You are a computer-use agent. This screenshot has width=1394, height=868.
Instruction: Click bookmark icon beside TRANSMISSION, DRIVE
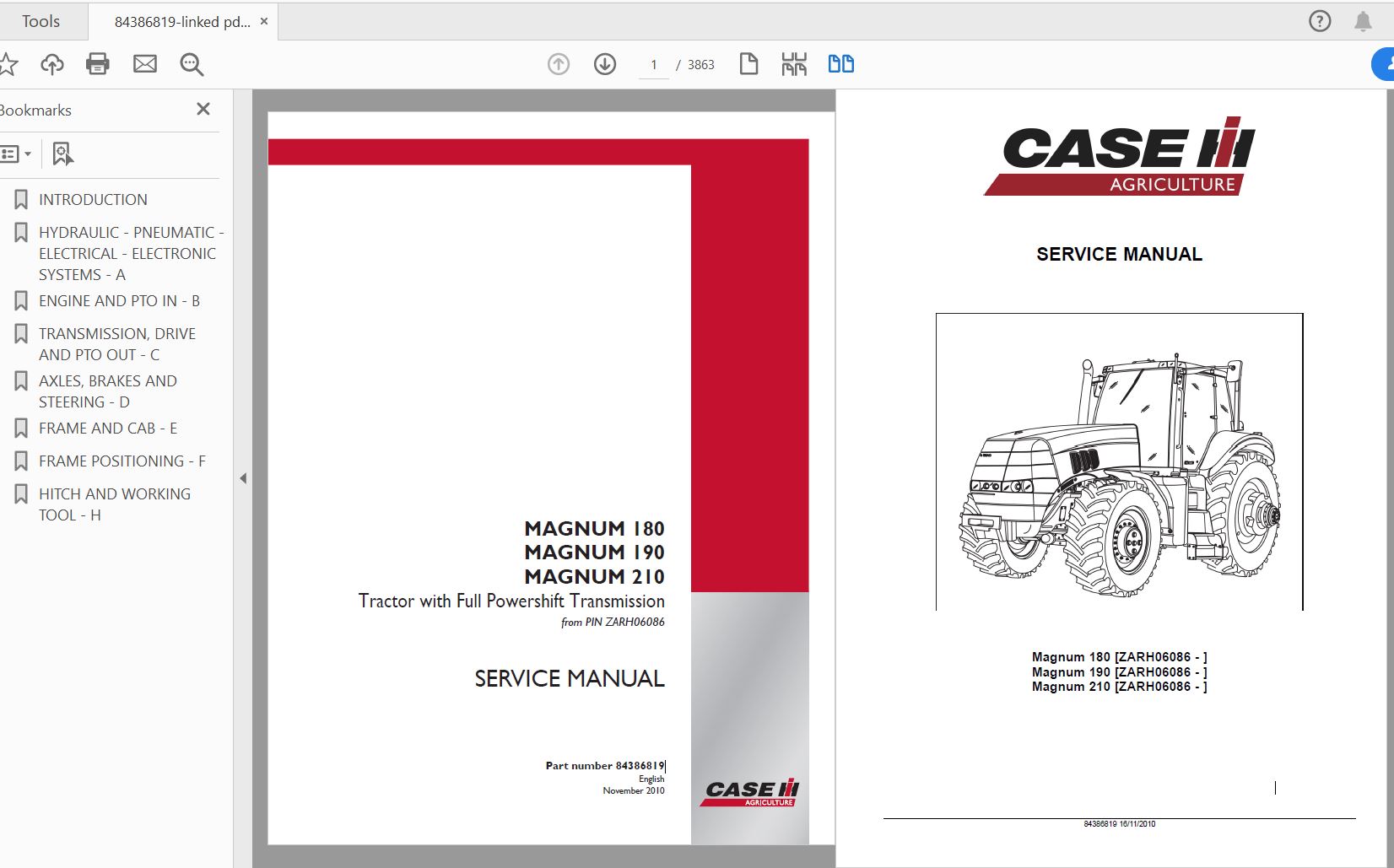click(21, 334)
